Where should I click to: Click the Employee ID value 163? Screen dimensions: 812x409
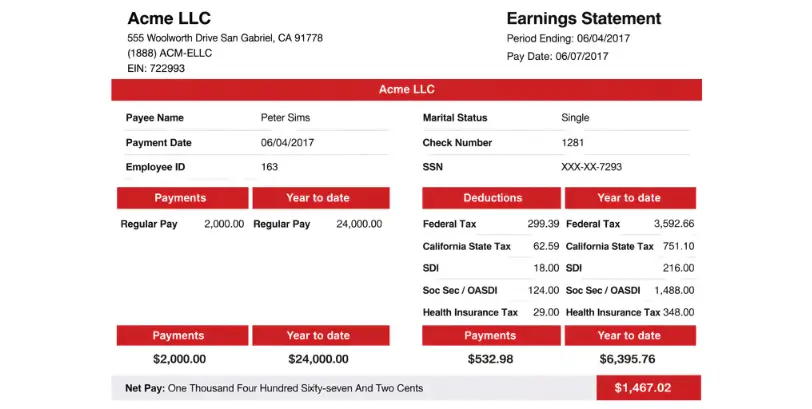tap(269, 167)
